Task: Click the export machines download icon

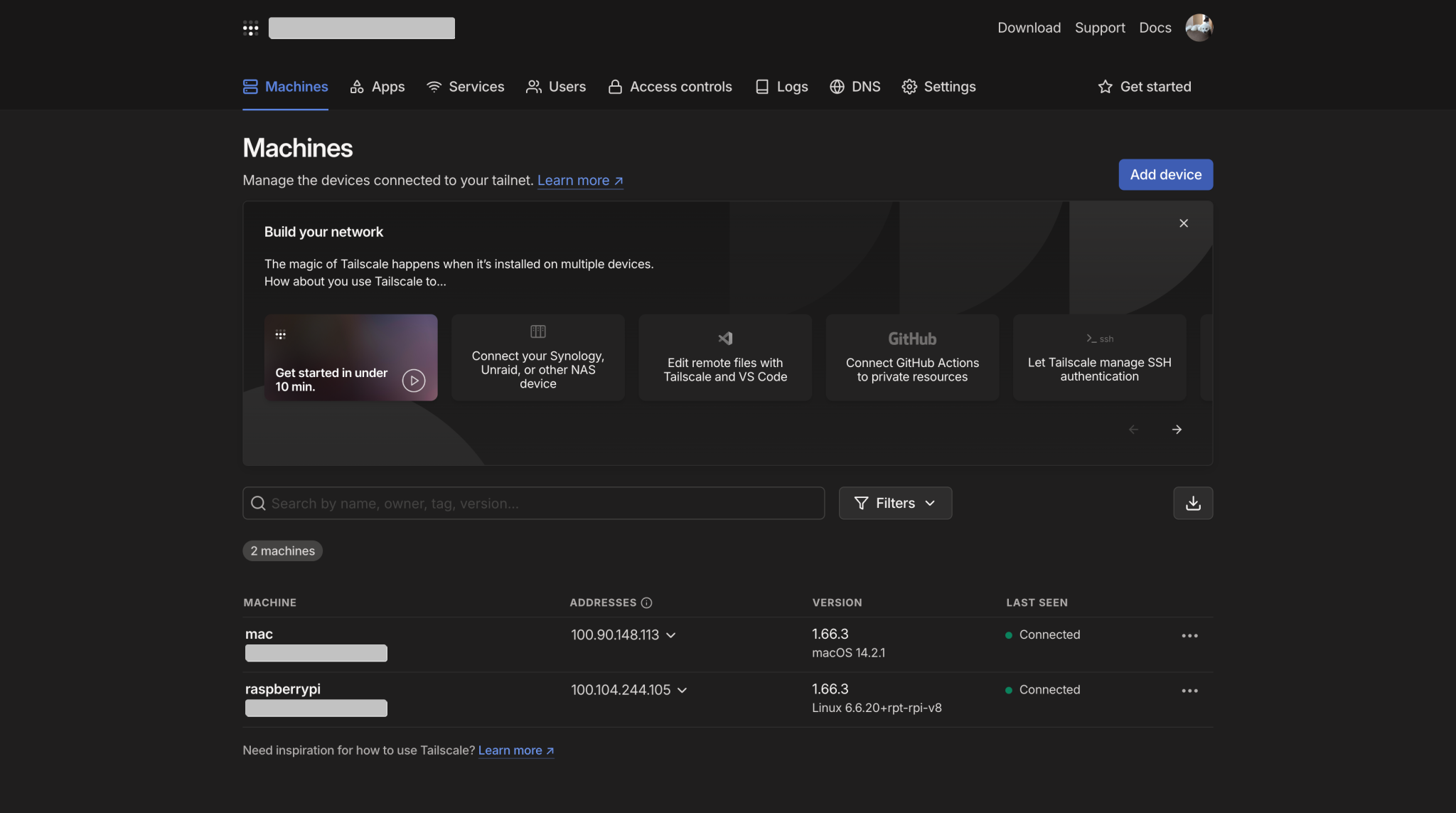Action: pos(1193,503)
